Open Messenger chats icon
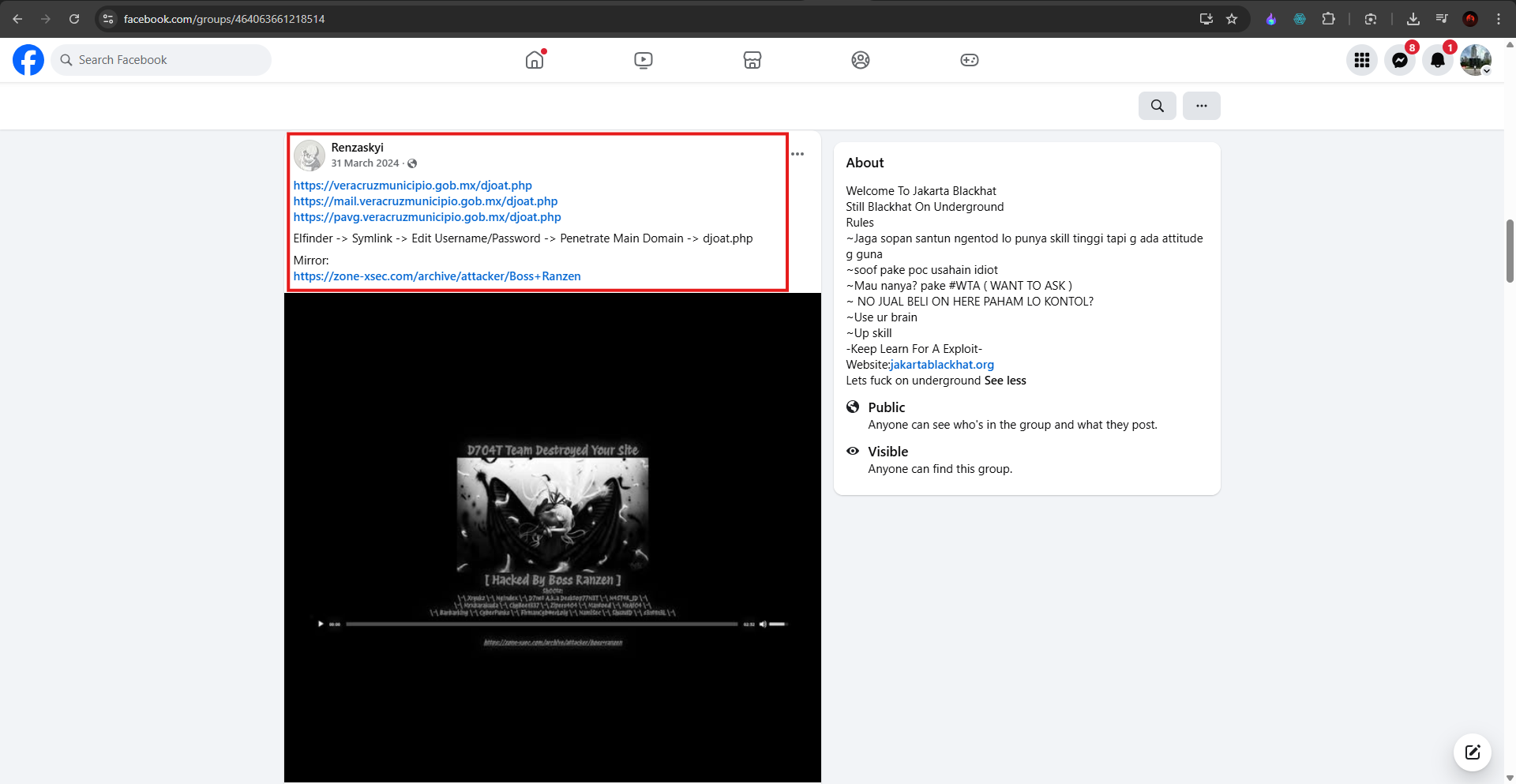Image resolution: width=1516 pixels, height=784 pixels. [1400, 60]
